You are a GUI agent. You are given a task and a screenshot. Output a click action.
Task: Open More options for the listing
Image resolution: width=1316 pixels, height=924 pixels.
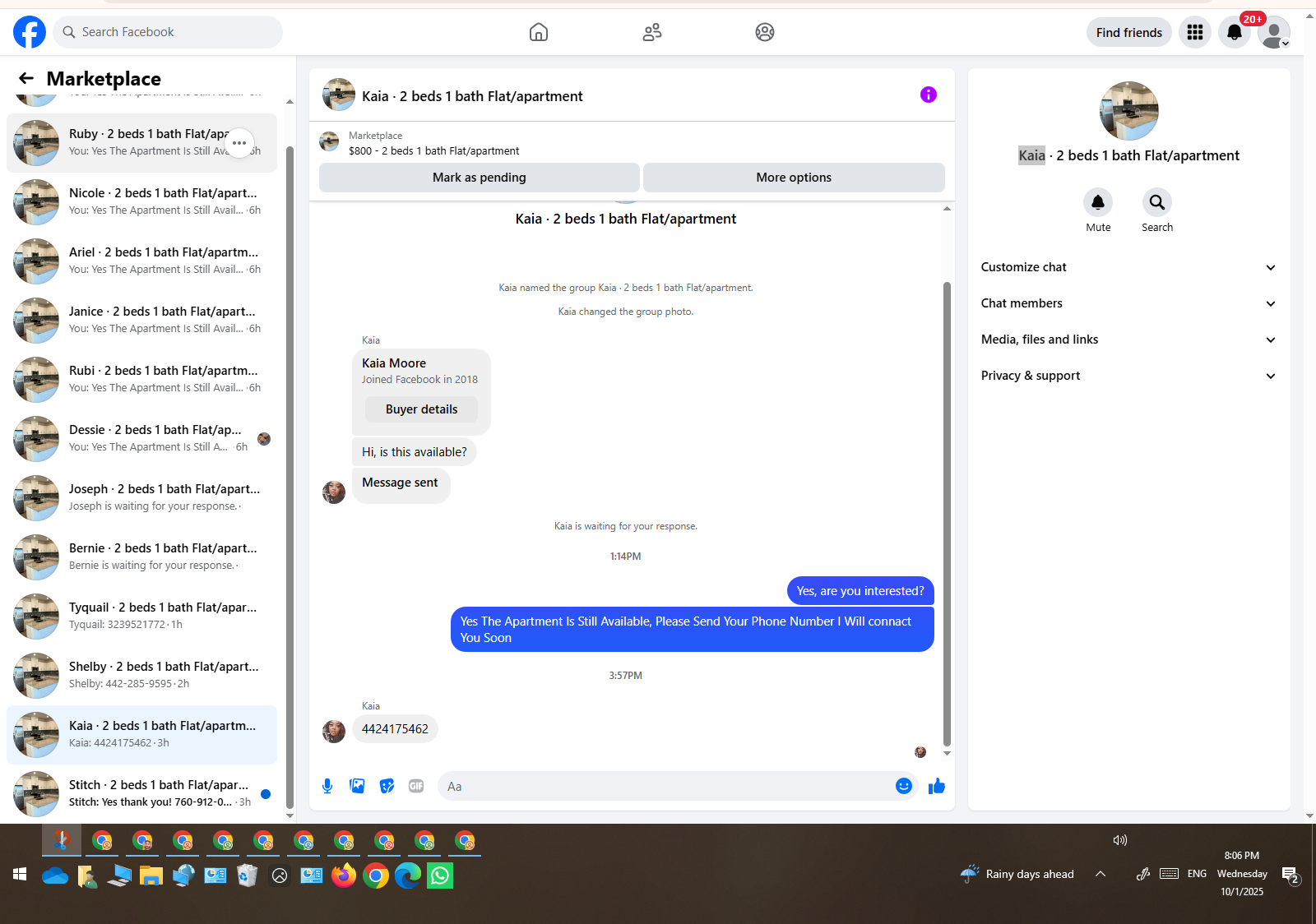(x=794, y=178)
